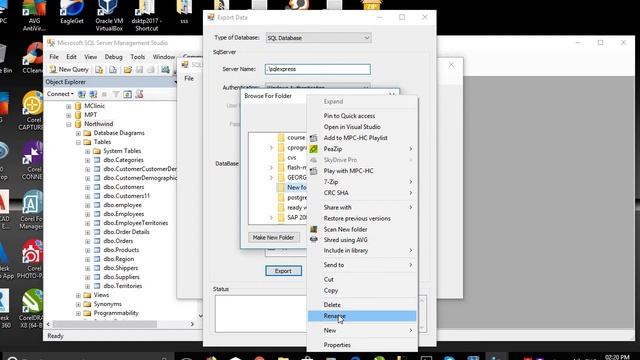Choose Pin to Quick access

tap(362, 116)
